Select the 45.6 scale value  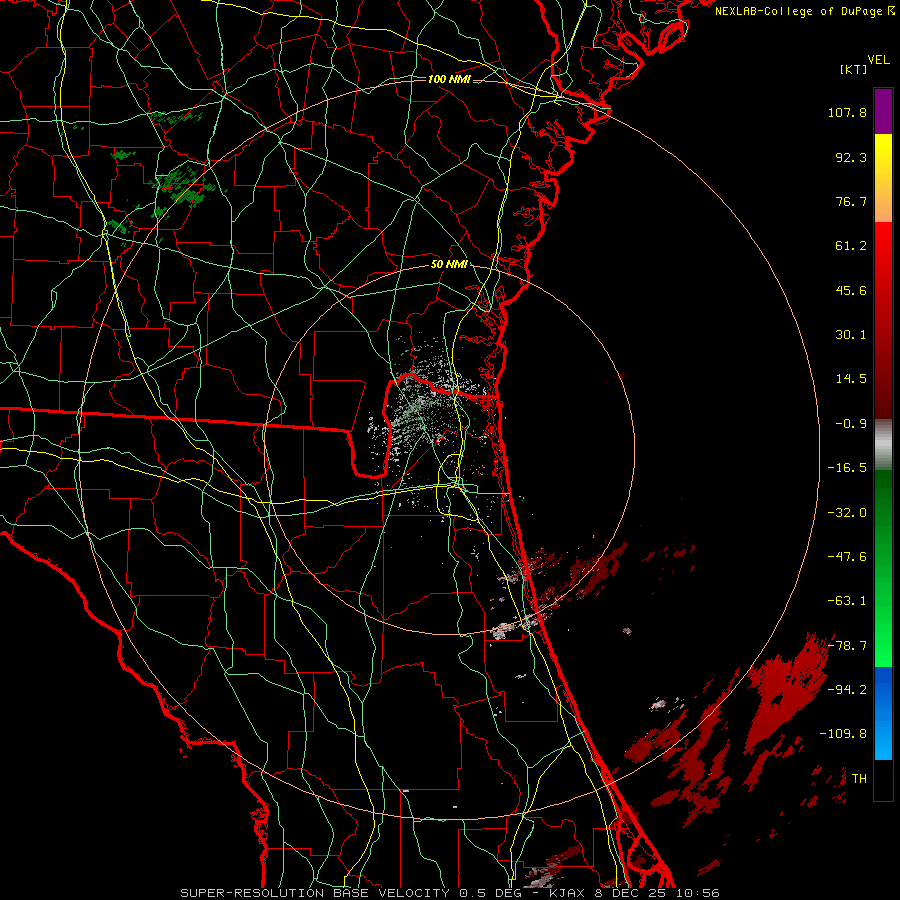tap(851, 290)
